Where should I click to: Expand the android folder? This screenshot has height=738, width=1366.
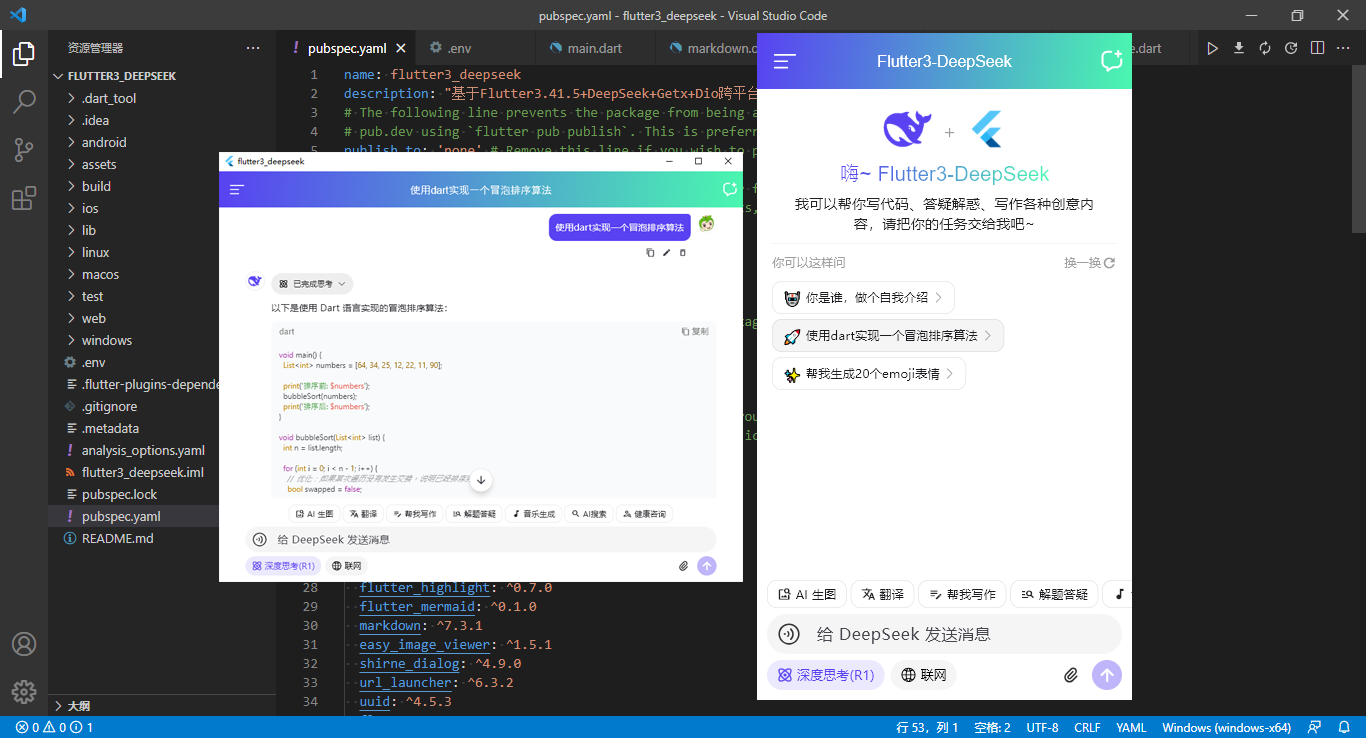(104, 142)
